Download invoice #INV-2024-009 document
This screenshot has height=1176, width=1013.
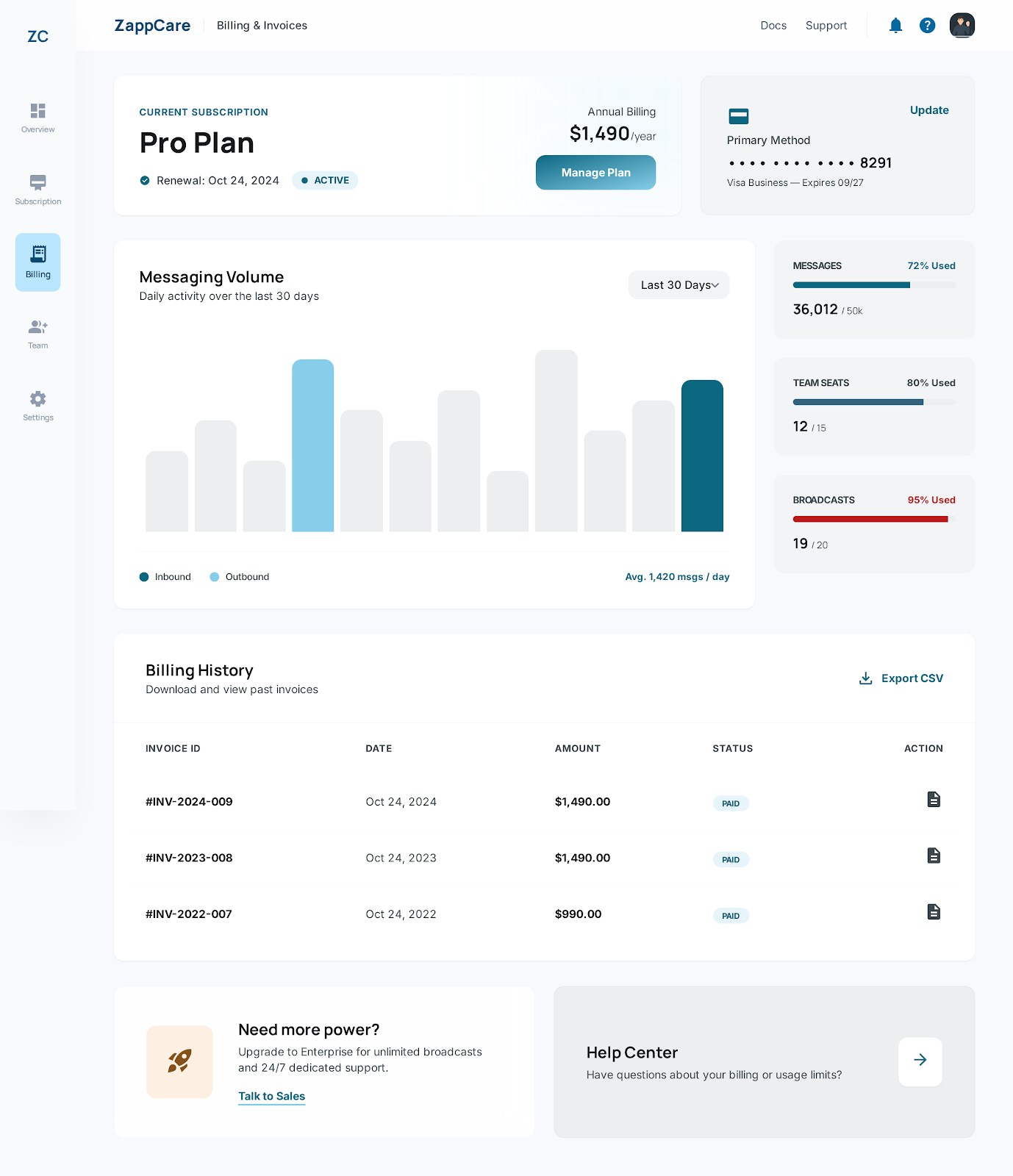(934, 800)
